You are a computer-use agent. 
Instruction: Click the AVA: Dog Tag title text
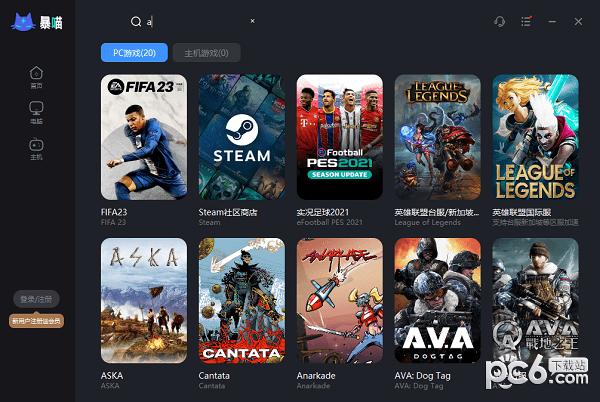pos(422,376)
